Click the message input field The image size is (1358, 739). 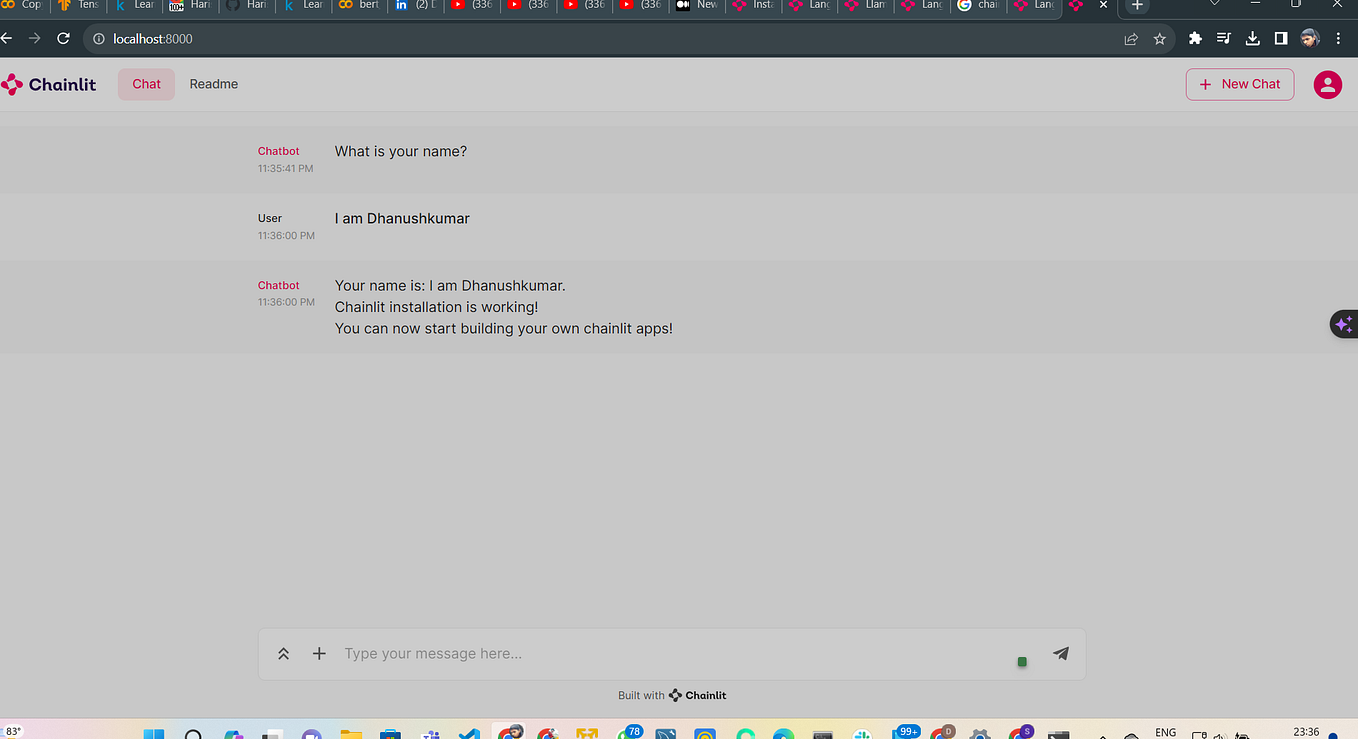pos(600,653)
